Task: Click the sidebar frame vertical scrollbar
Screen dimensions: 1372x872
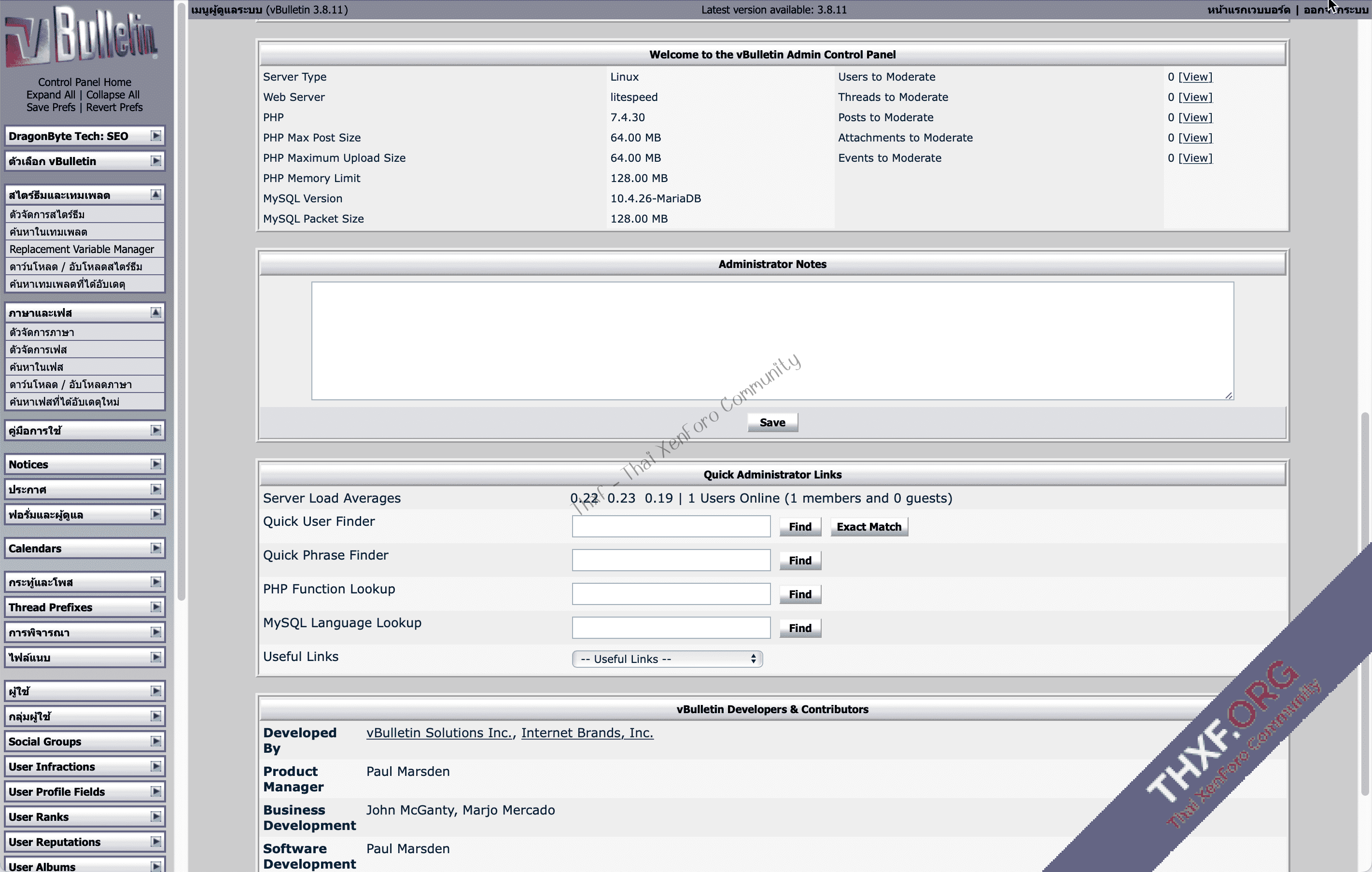Action: pos(181,302)
